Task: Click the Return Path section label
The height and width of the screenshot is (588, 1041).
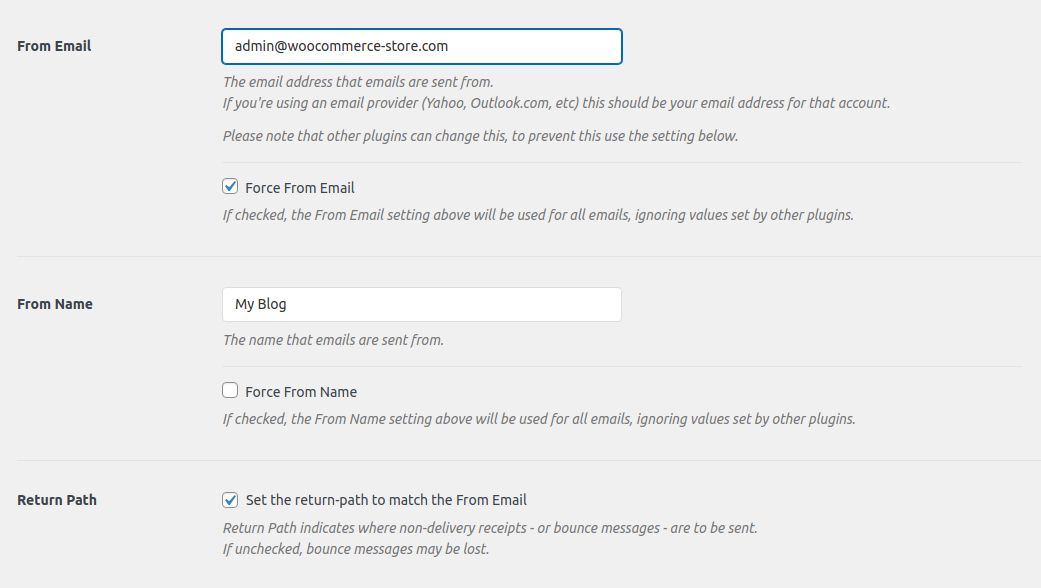Action: click(x=56, y=499)
